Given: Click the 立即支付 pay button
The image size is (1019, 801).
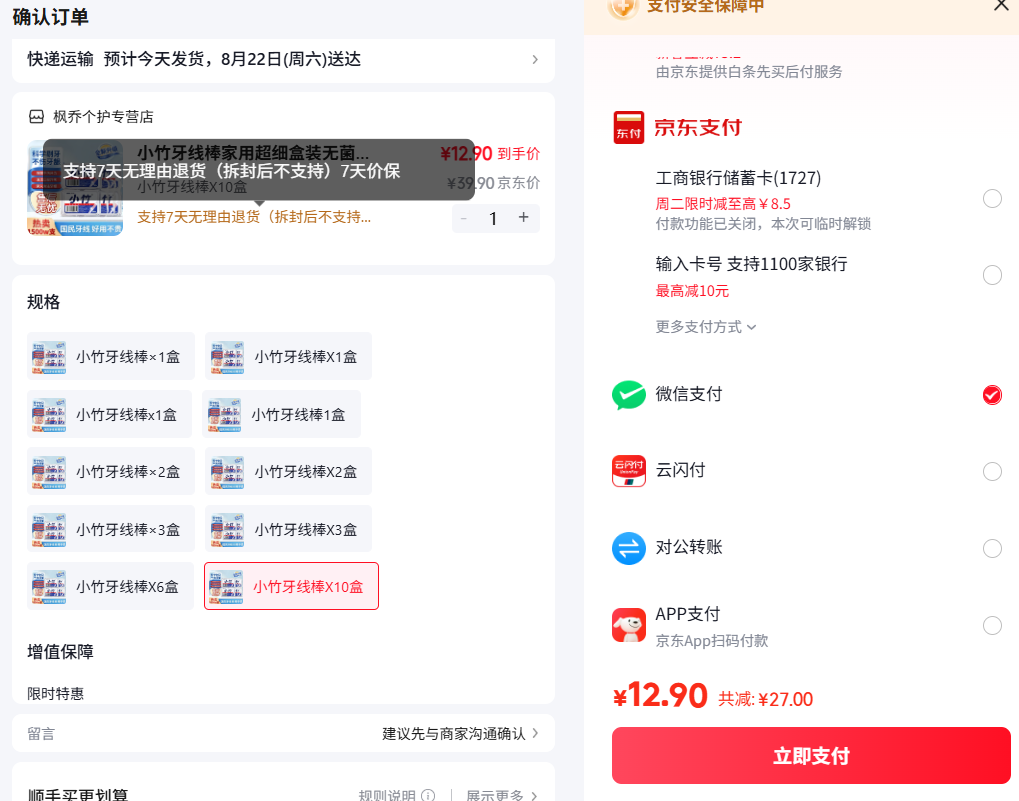Looking at the screenshot, I should [x=811, y=756].
